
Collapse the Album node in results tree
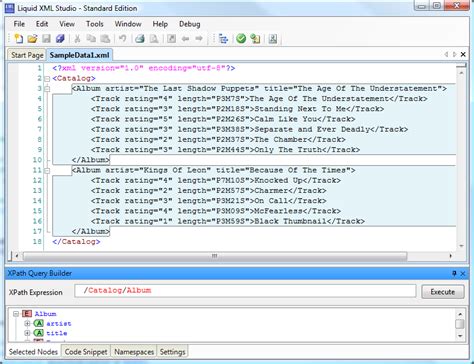16,314
